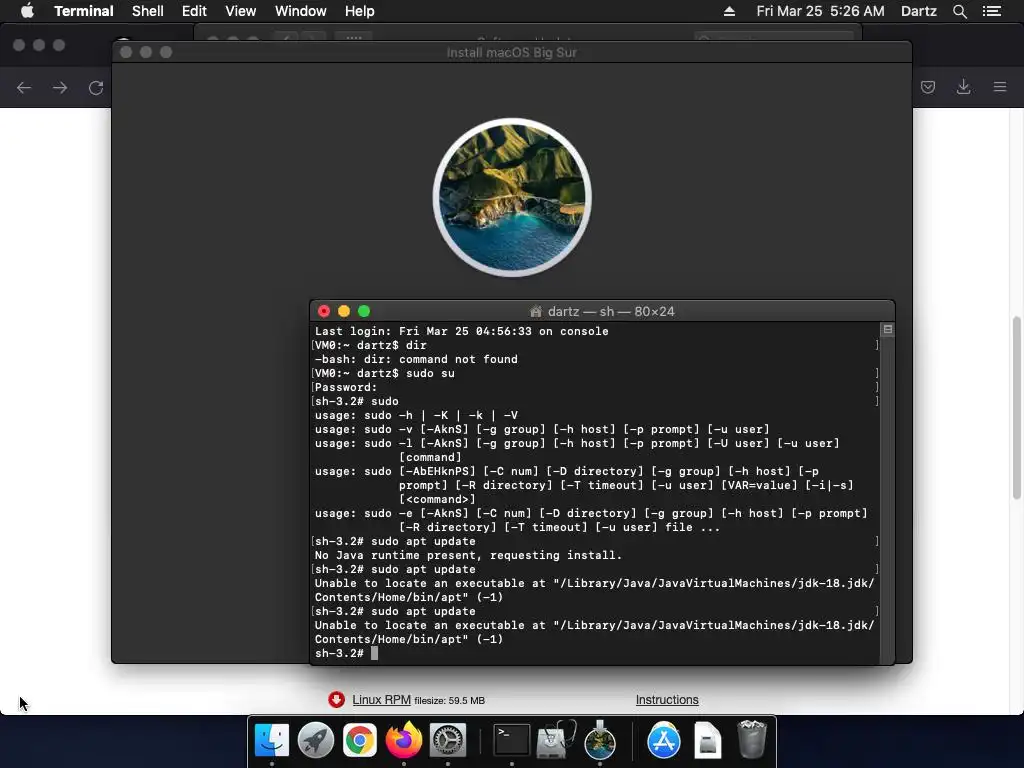Screen dimensions: 1024x768
Task: Click the eject icon in menu bar
Action: coord(729,11)
